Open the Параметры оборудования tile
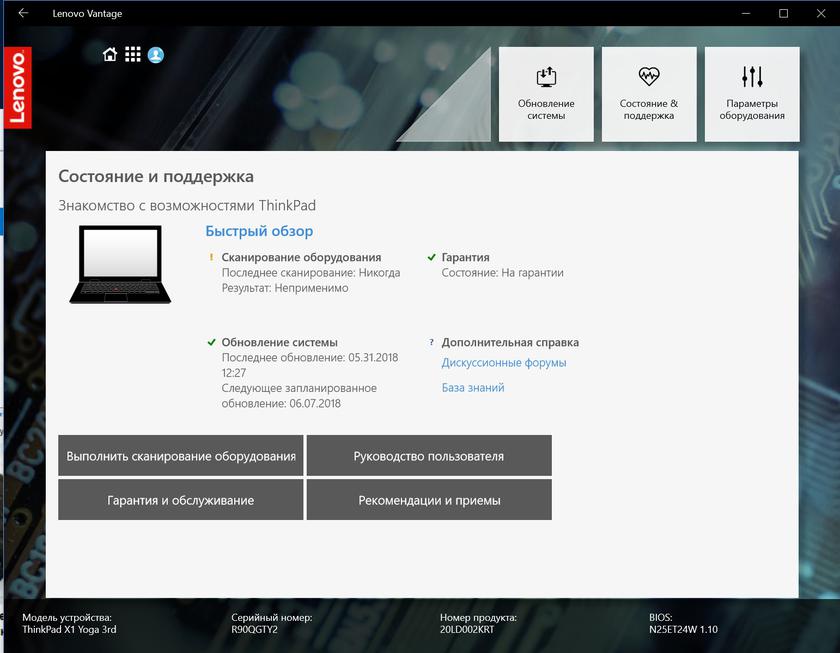Viewport: 840px width, 653px height. [x=752, y=93]
